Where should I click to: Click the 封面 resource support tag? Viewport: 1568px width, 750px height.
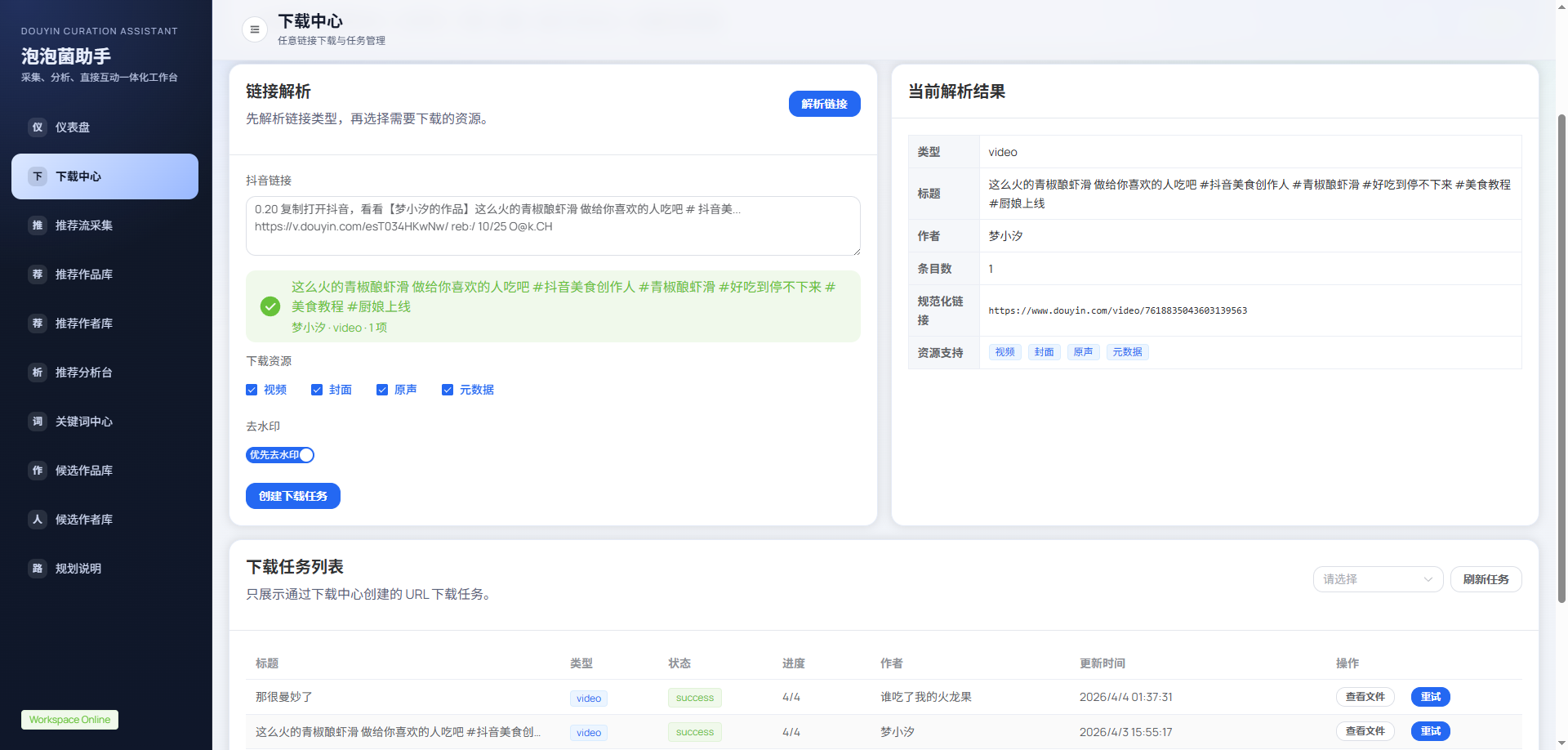coord(1044,352)
